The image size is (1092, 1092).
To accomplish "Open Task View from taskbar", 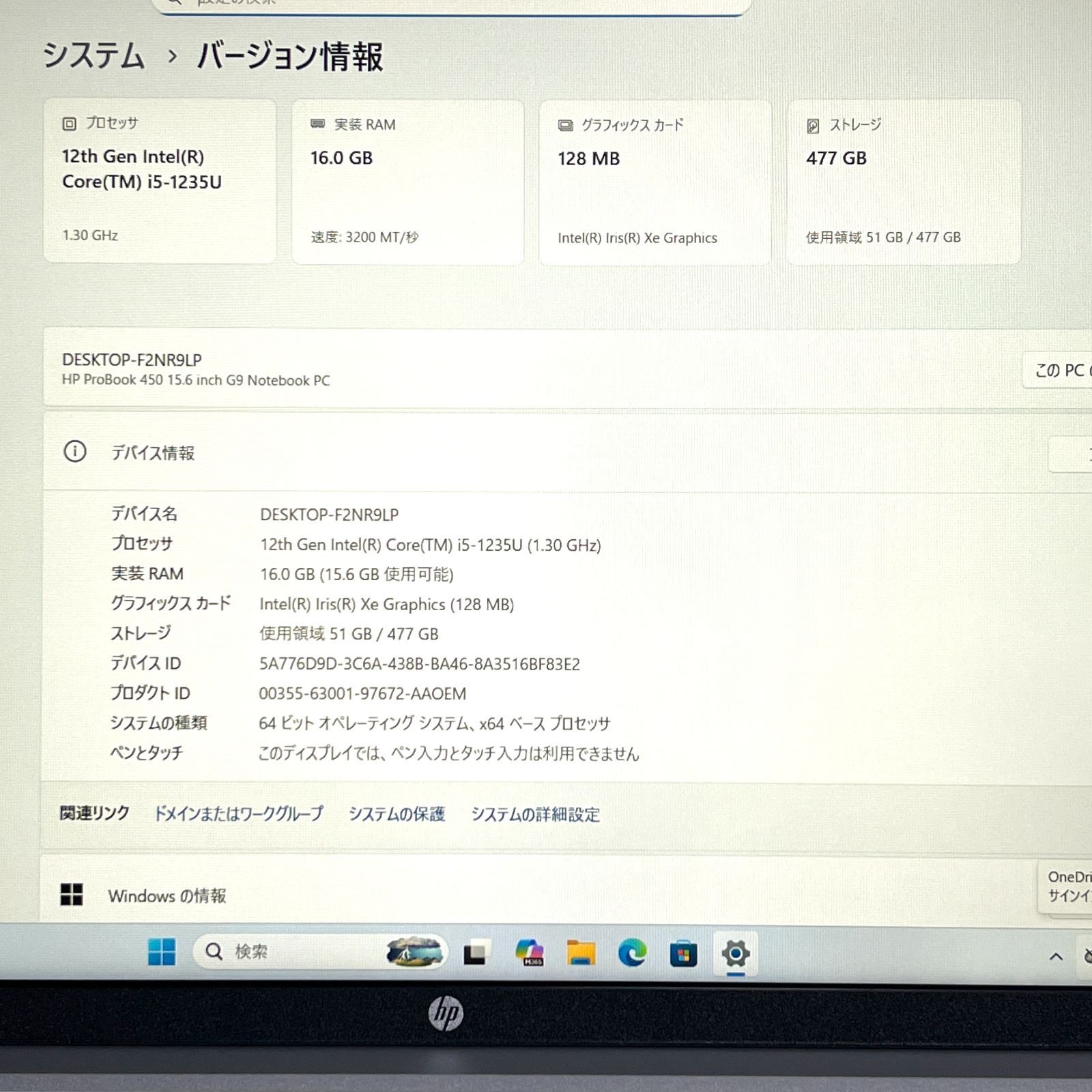I will point(476,953).
